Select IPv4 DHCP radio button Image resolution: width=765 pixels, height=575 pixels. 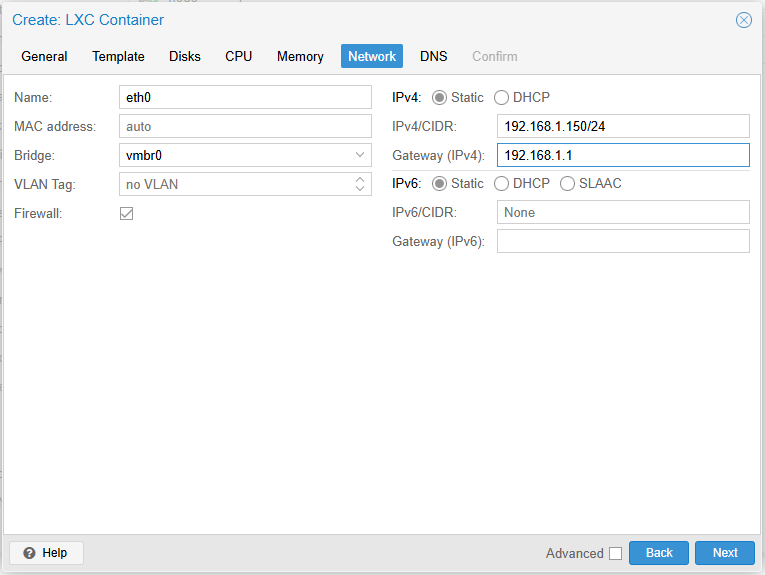coord(501,98)
